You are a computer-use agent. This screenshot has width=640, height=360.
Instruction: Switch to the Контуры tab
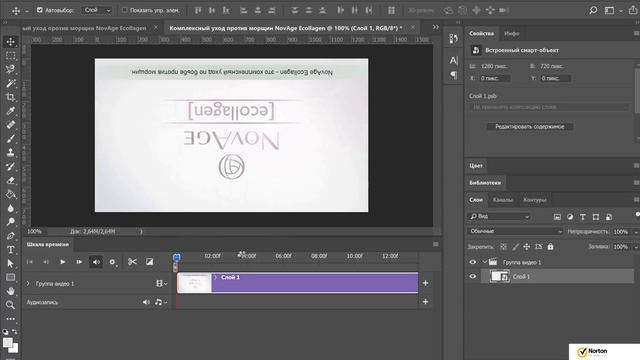point(534,200)
